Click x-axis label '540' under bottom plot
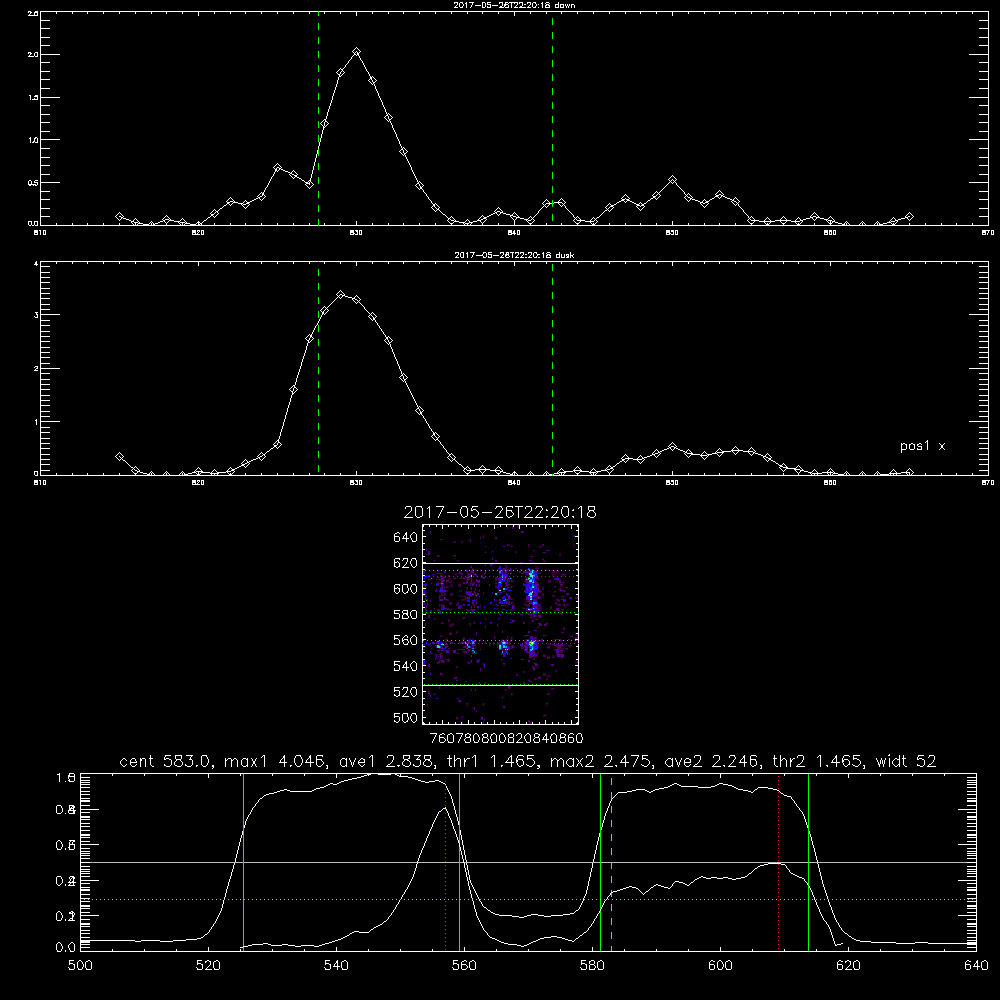1000x1000 pixels. coord(336,966)
